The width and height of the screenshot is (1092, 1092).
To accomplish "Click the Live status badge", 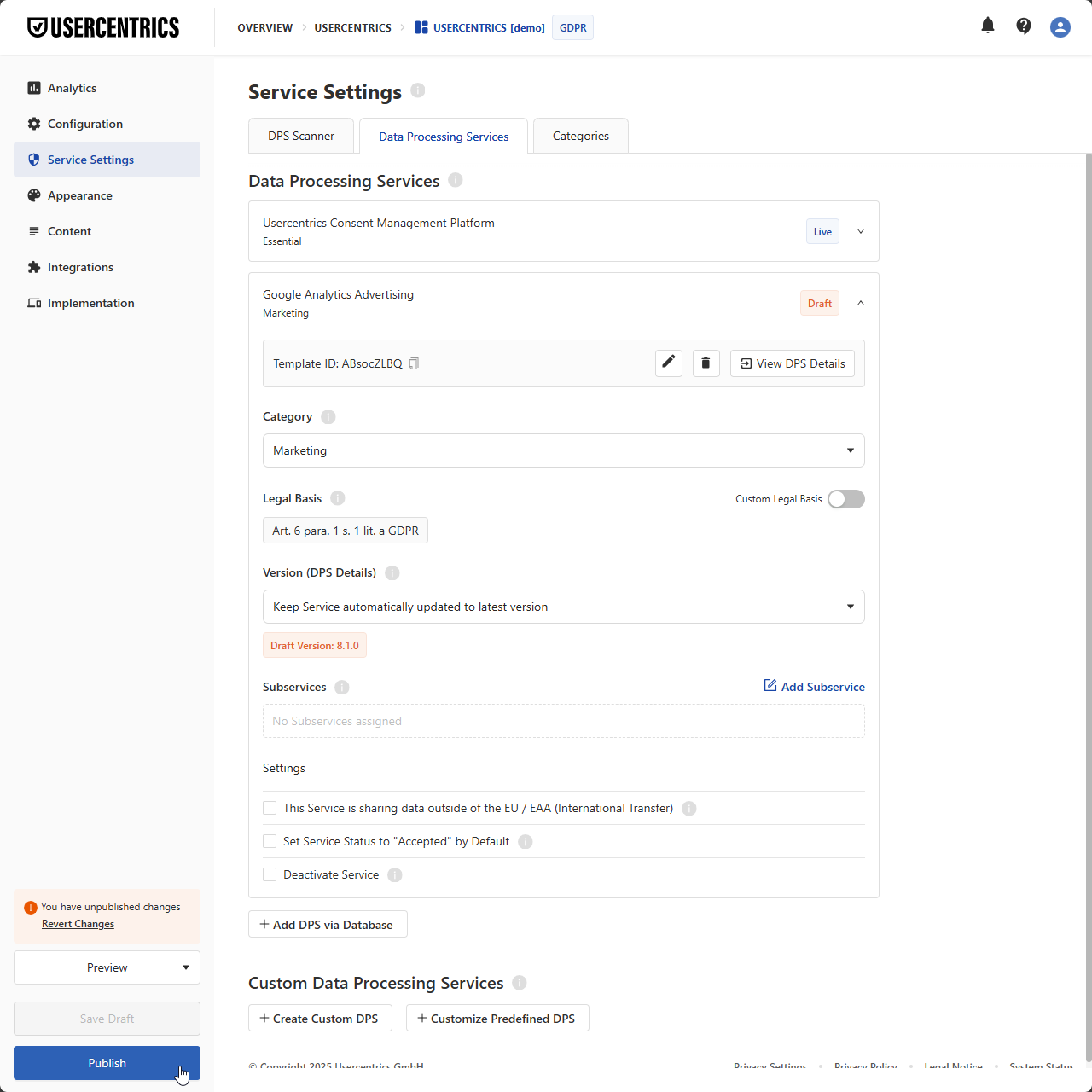I will [822, 231].
